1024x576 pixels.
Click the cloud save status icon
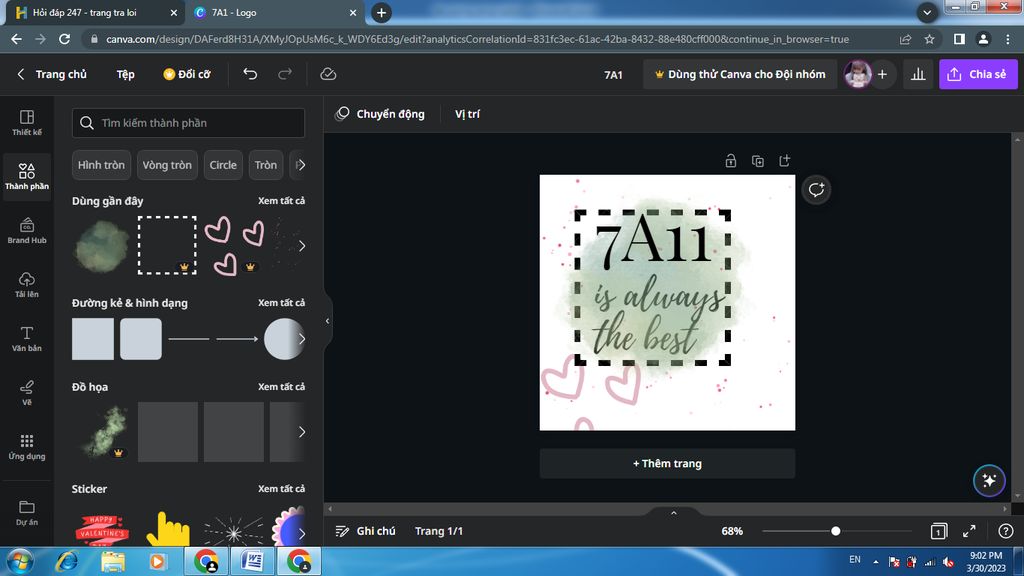(x=328, y=74)
